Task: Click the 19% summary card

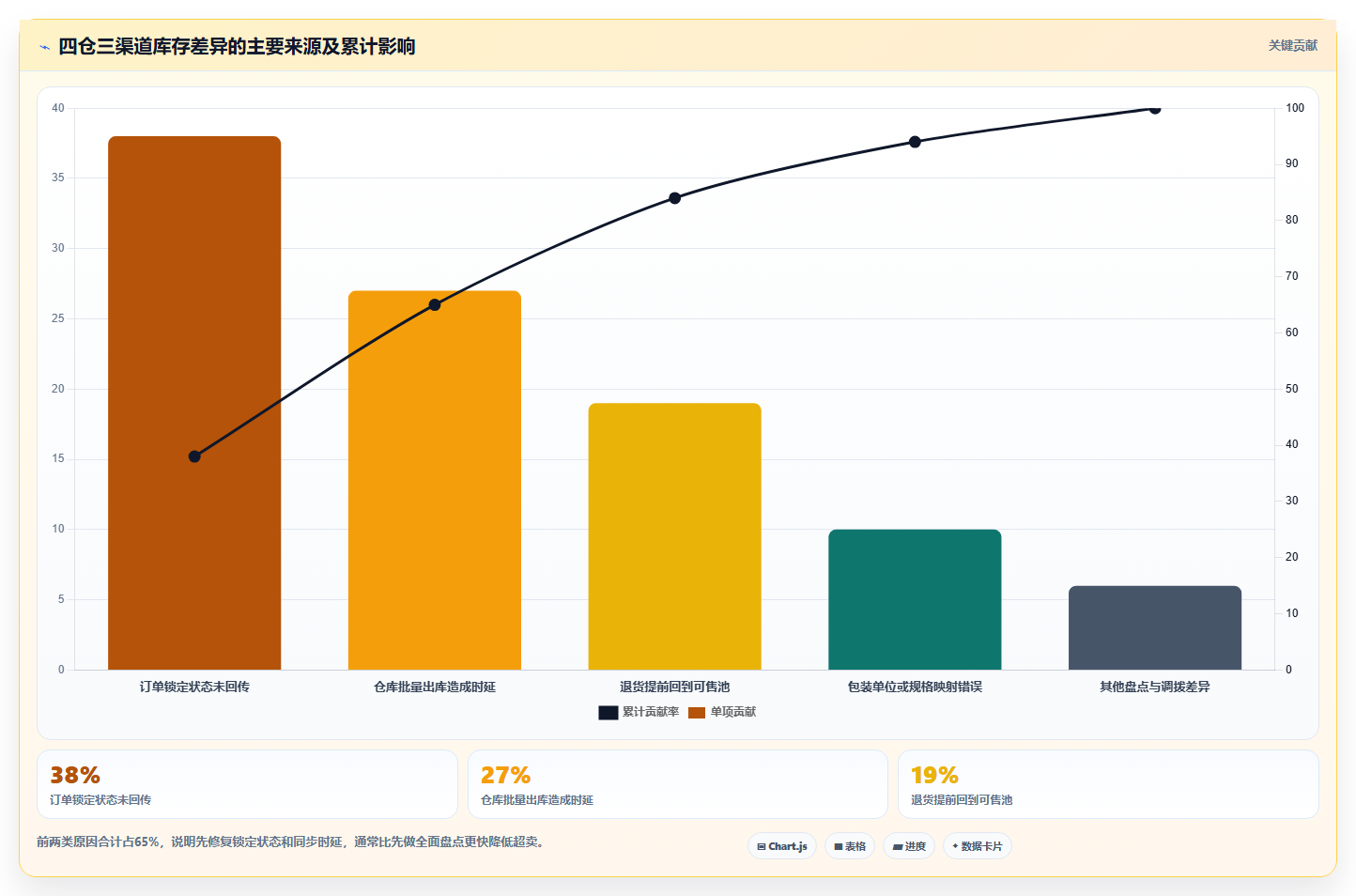Action: [x=1108, y=784]
